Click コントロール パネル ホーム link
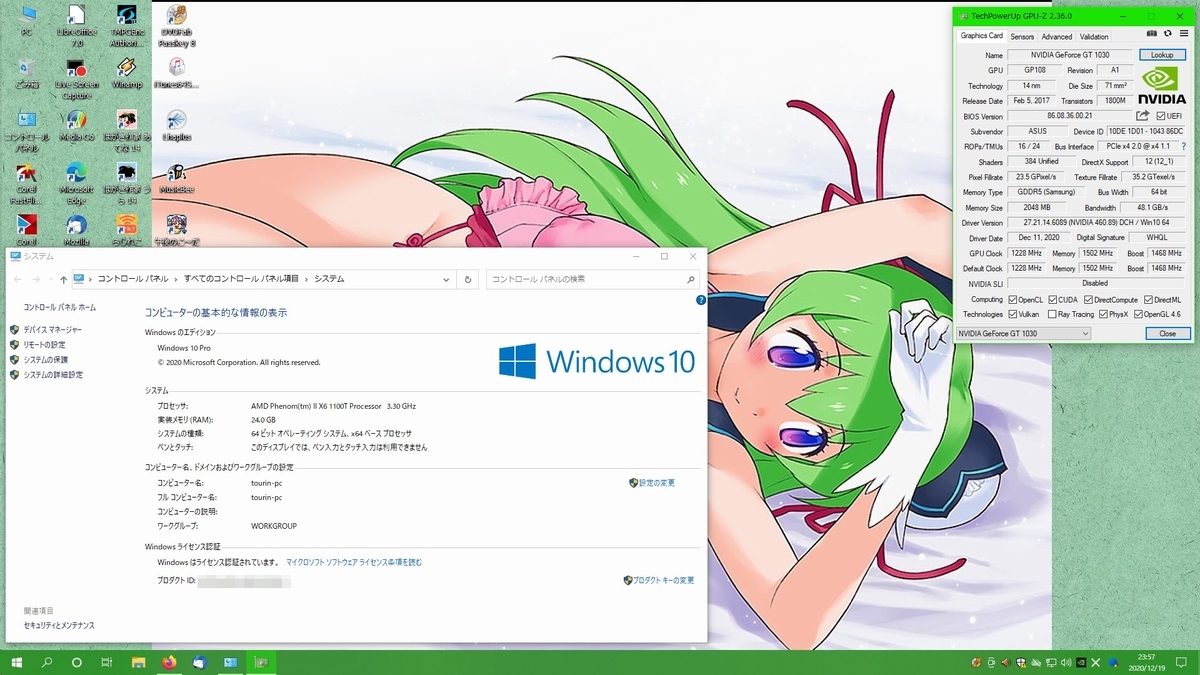The height and width of the screenshot is (675, 1200). 60,307
